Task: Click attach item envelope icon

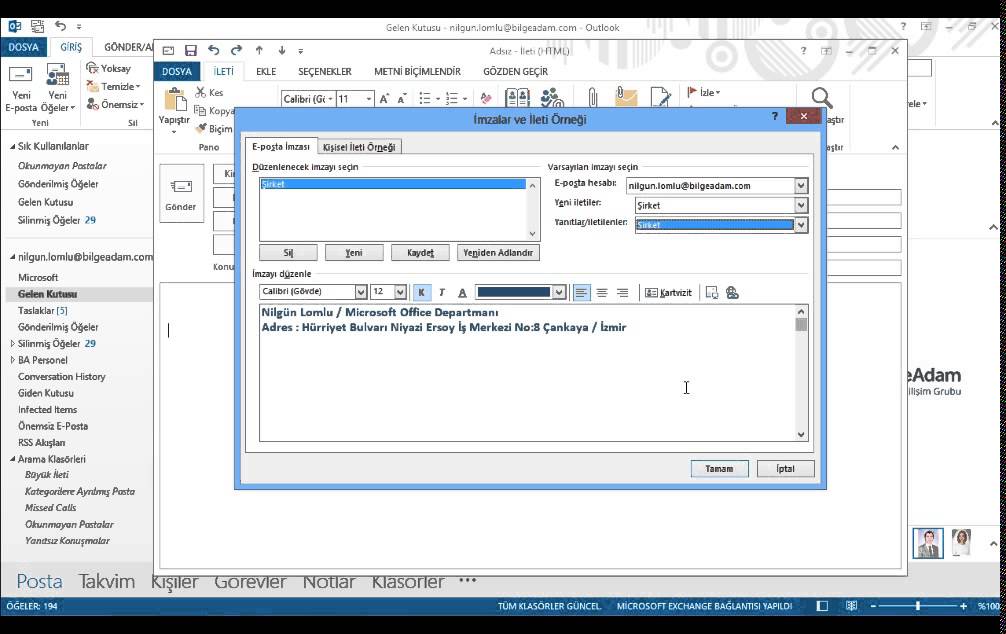Action: click(626, 96)
